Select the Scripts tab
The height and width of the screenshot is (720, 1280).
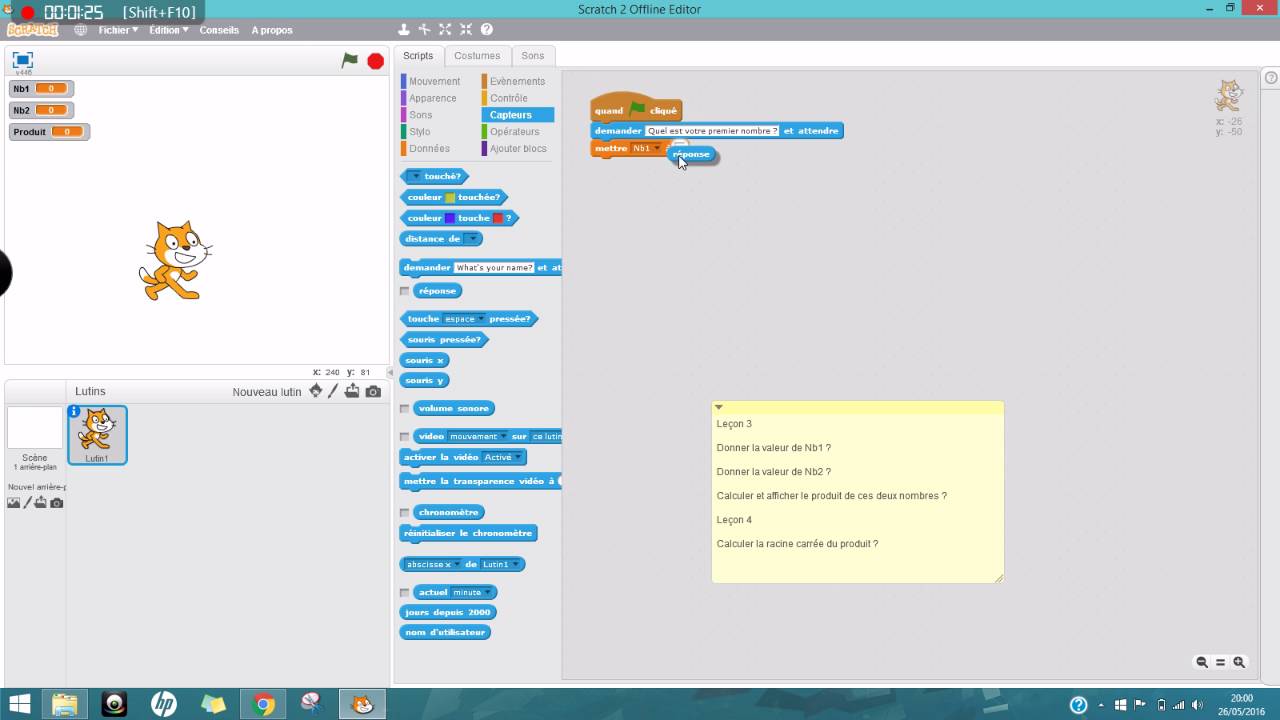tap(418, 56)
